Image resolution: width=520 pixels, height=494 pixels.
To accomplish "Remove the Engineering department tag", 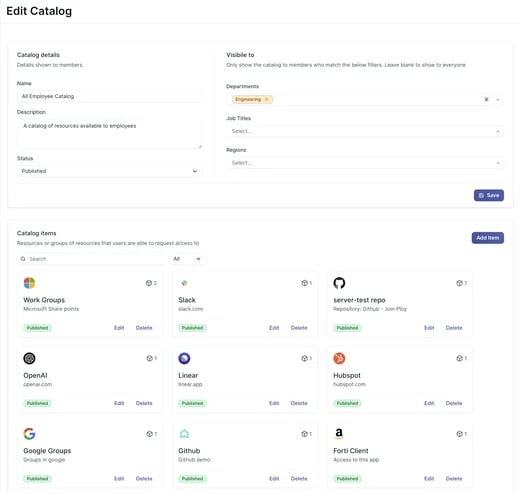I will (266, 99).
